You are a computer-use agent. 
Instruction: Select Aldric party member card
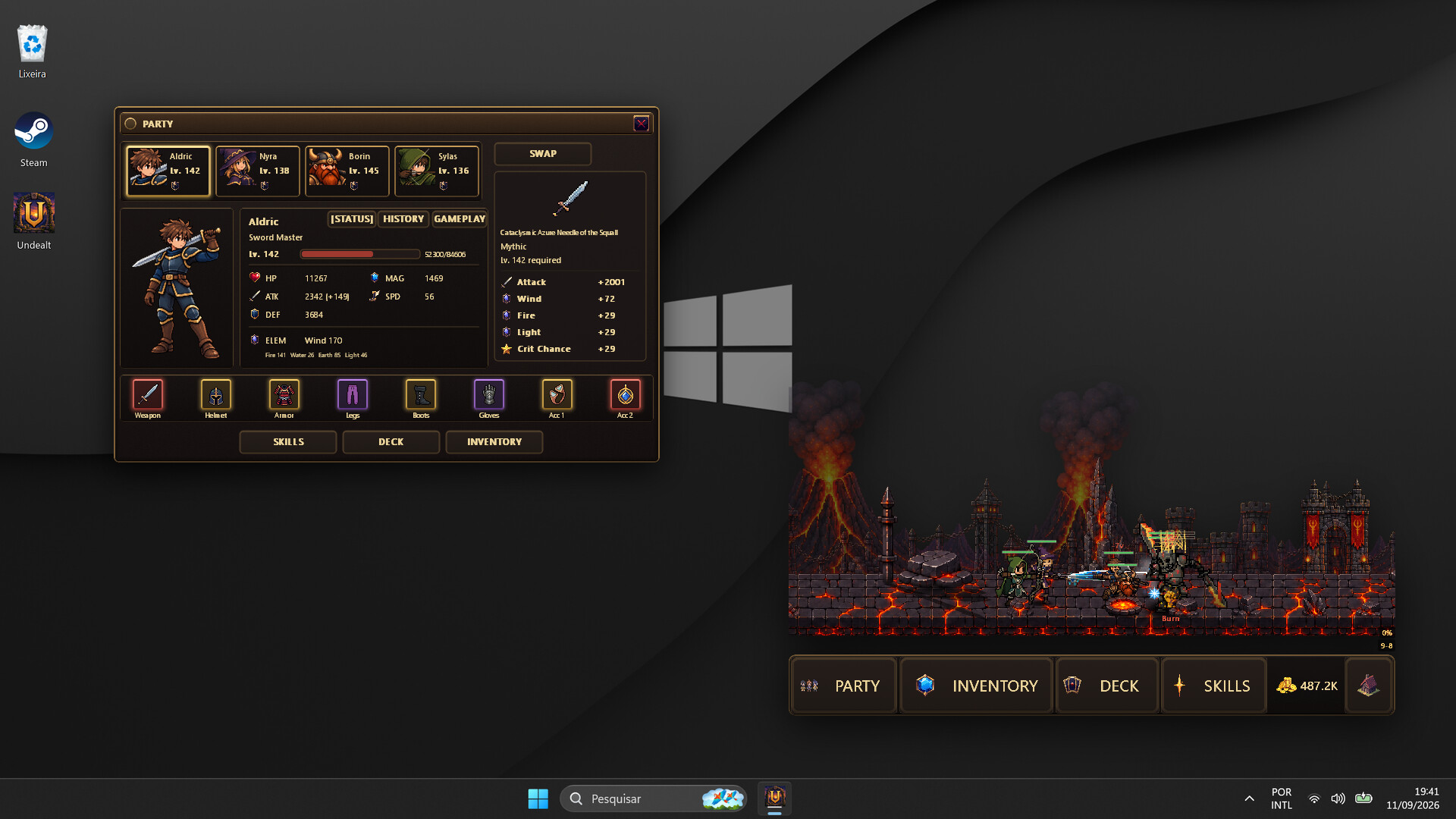click(x=168, y=171)
